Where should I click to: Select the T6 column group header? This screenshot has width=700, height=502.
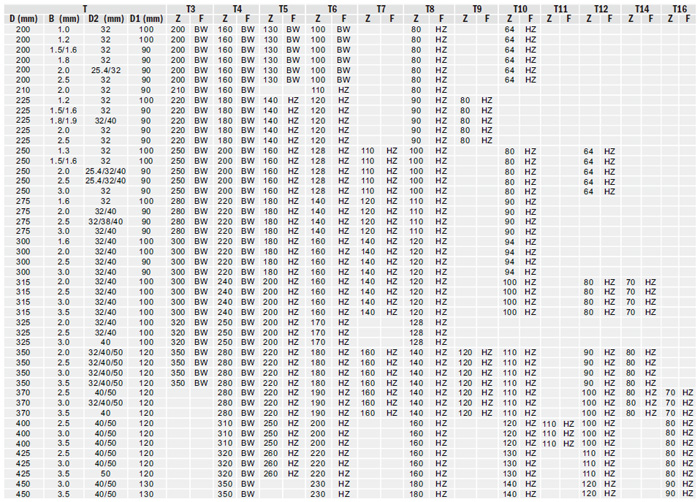tap(331, 8)
